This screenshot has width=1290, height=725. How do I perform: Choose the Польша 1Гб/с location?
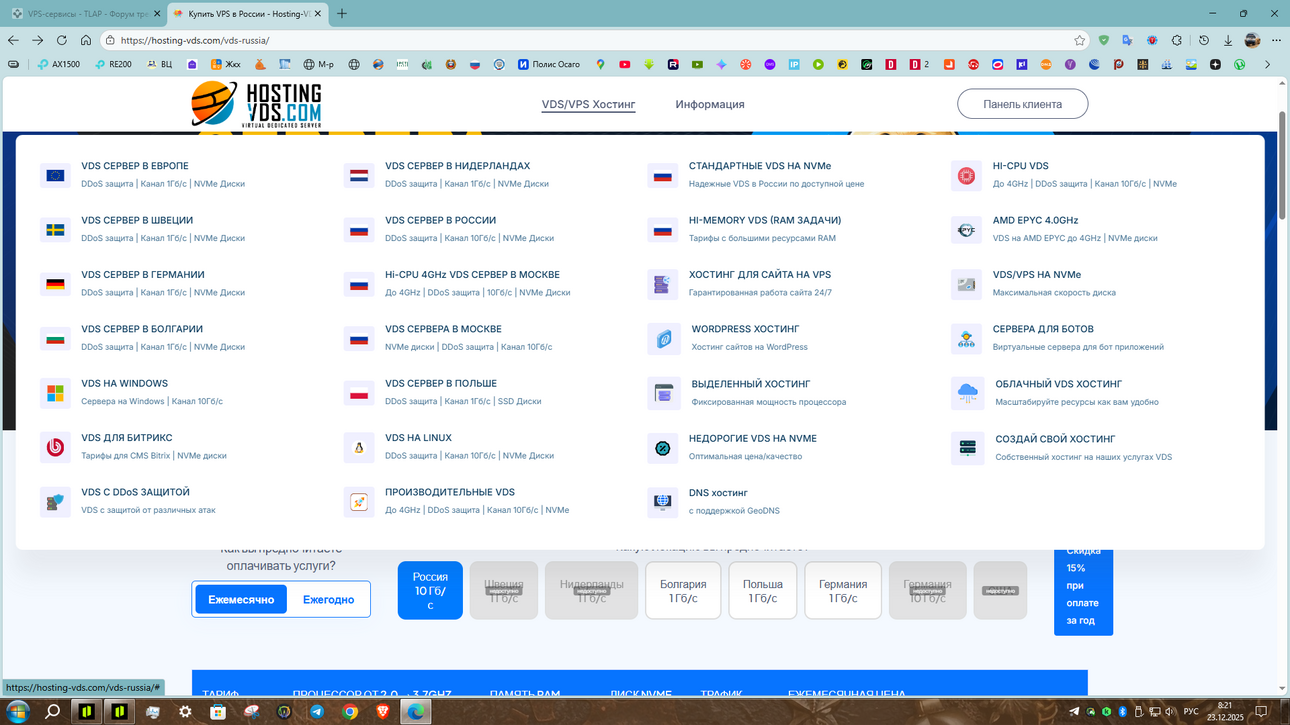pyautogui.click(x=763, y=590)
